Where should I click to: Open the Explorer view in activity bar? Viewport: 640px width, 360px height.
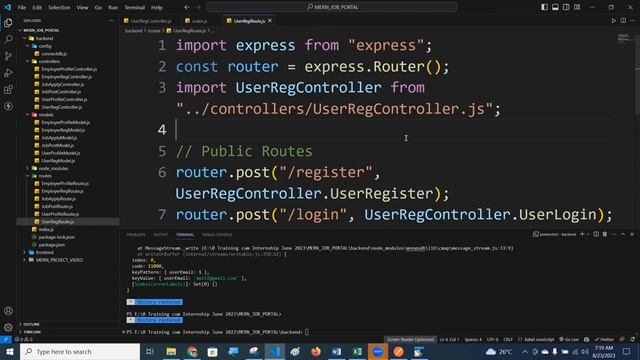coord(8,23)
